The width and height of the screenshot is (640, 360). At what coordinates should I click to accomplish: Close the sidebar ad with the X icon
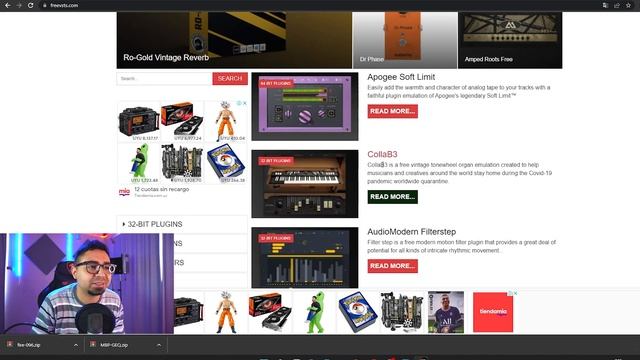(x=245, y=103)
